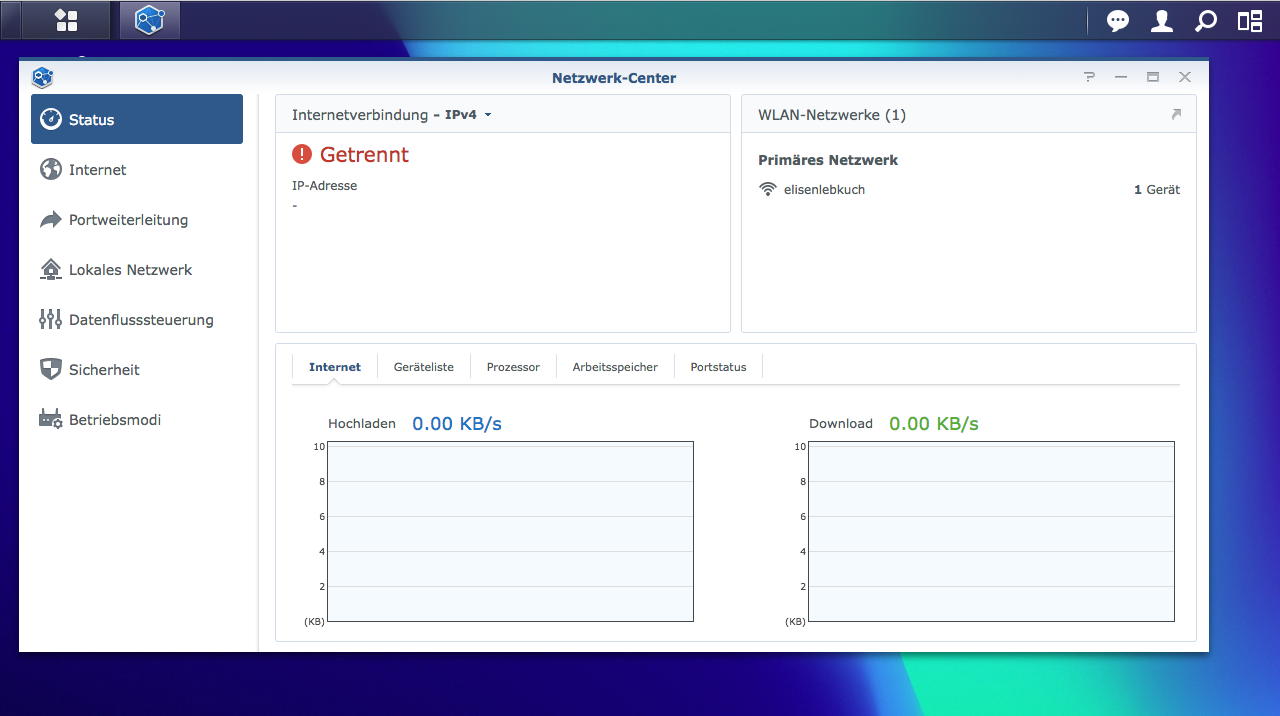Open Sicherheit section label
The image size is (1280, 716).
(105, 370)
